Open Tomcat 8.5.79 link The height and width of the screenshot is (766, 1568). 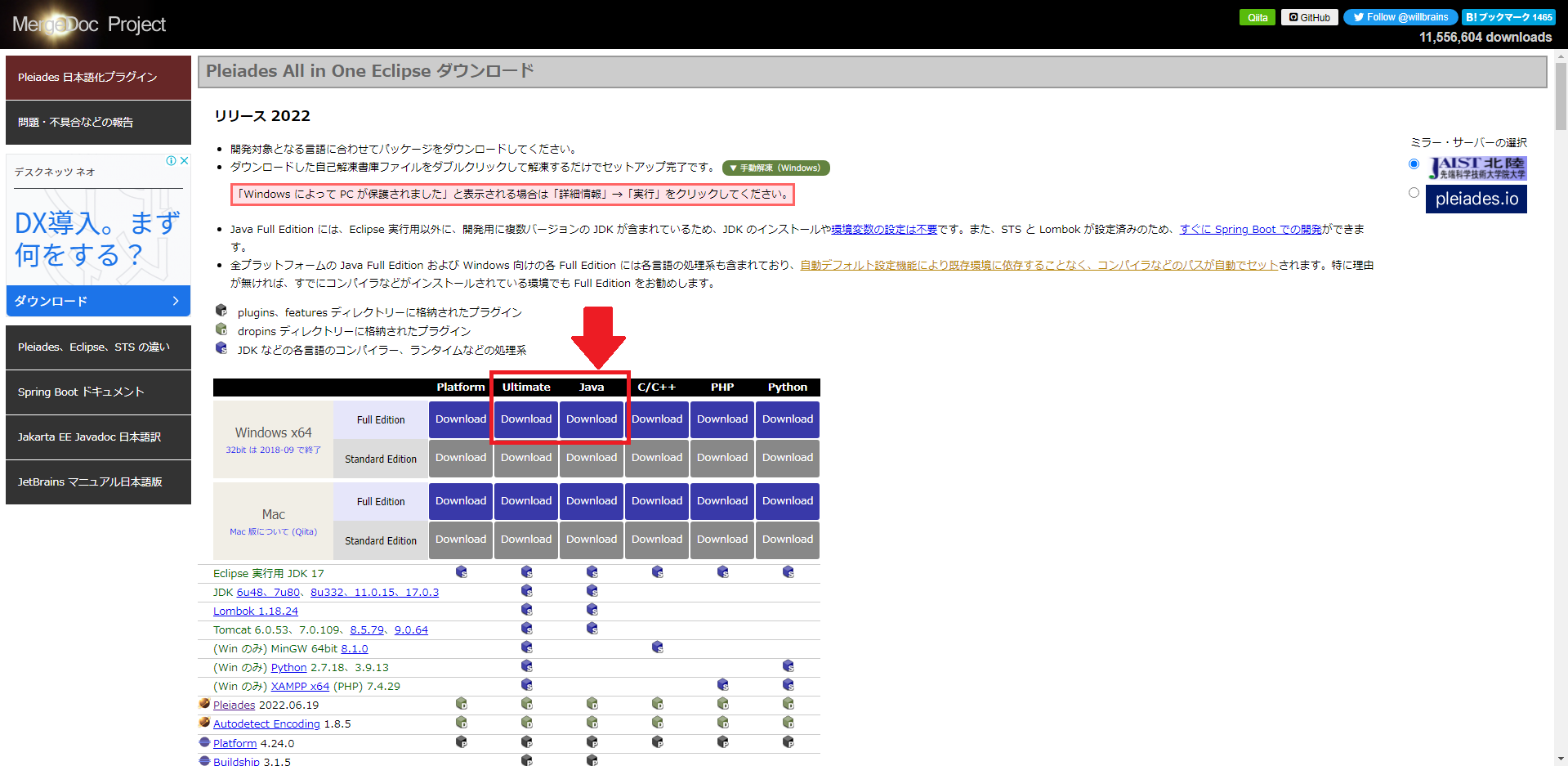pyautogui.click(x=367, y=629)
